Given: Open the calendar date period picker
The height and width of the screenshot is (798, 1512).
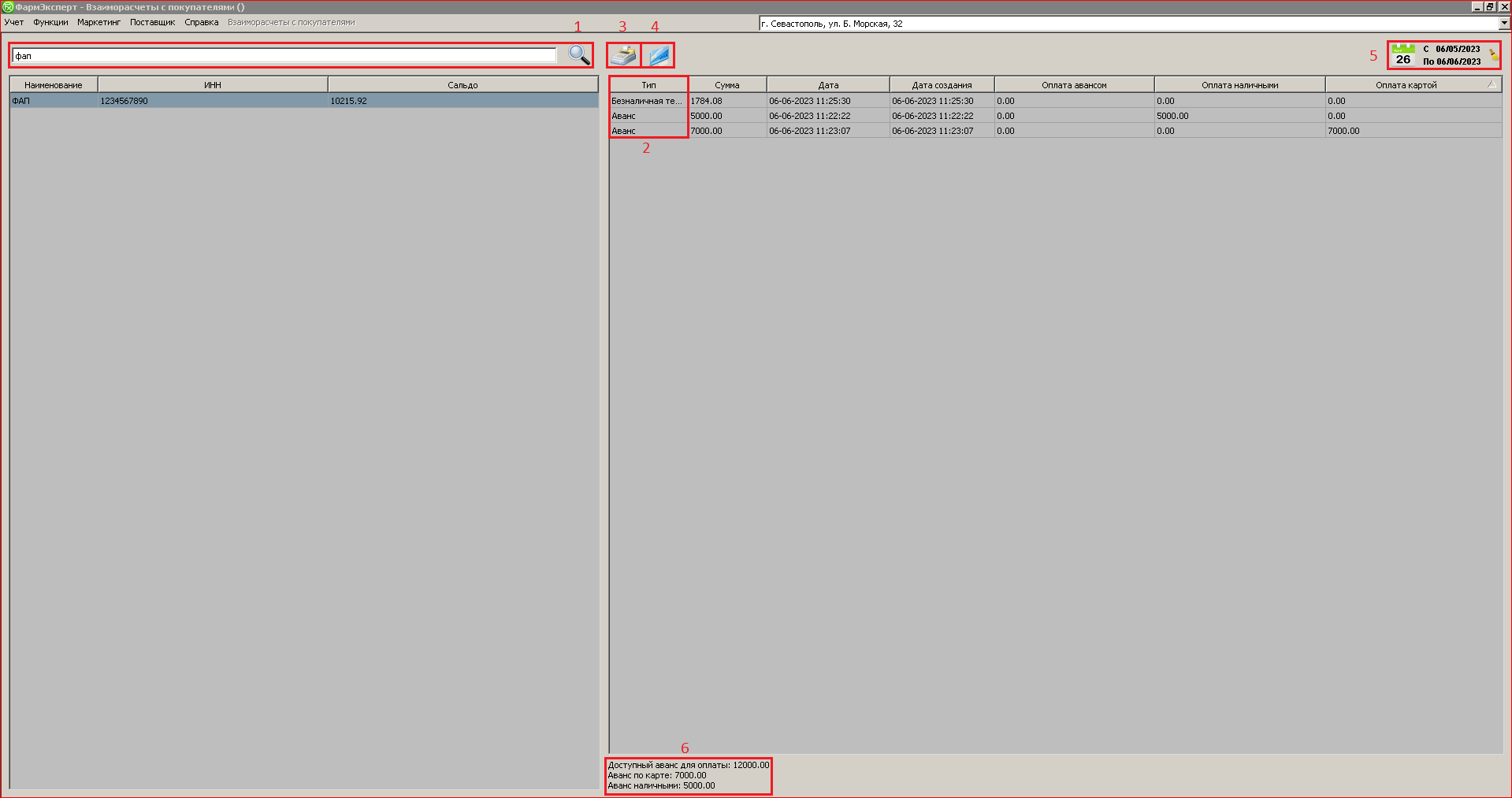Looking at the screenshot, I should (1403, 55).
